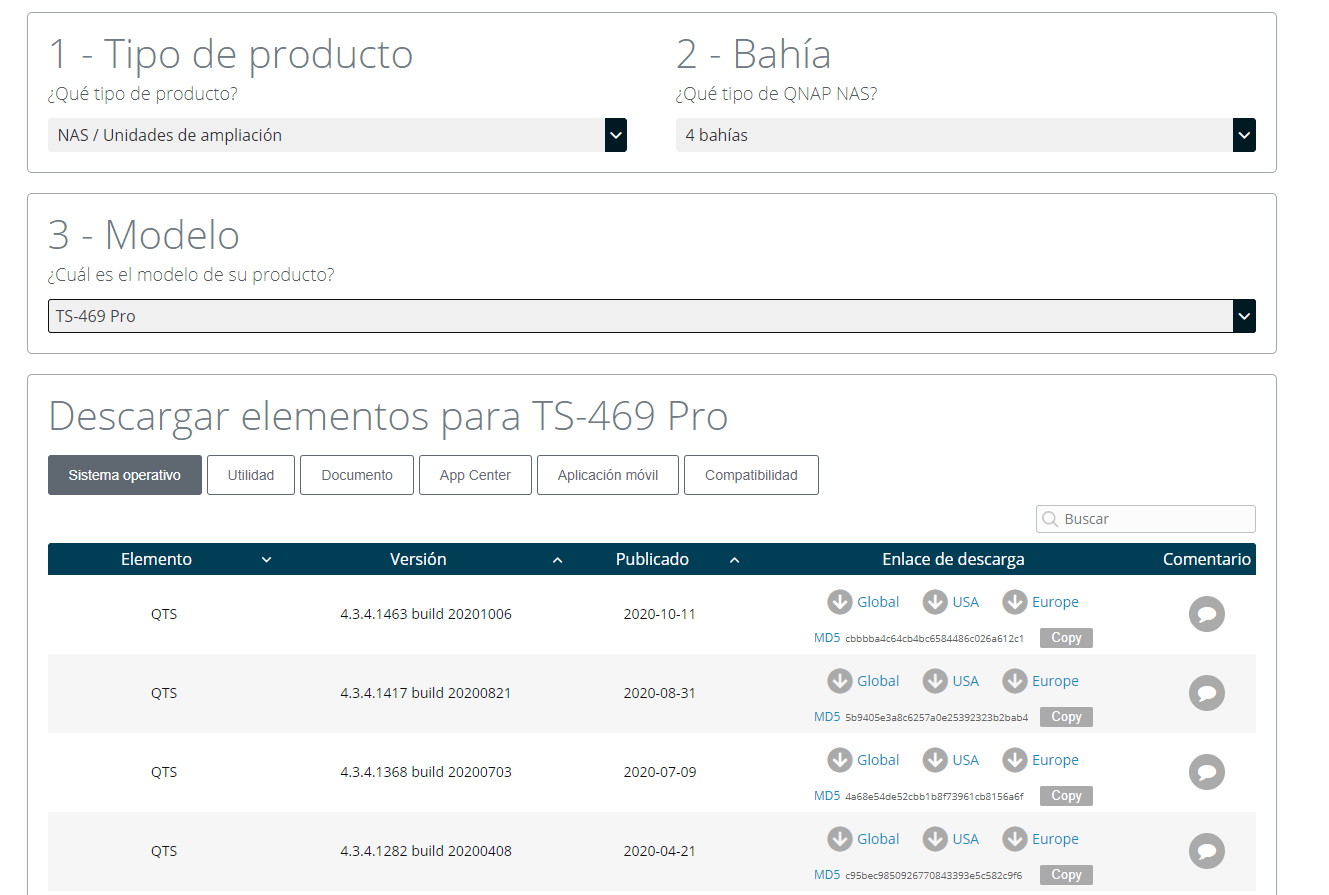Click the comment icon for version 4.3.4.1282
This screenshot has height=895, width=1329.
click(x=1207, y=851)
